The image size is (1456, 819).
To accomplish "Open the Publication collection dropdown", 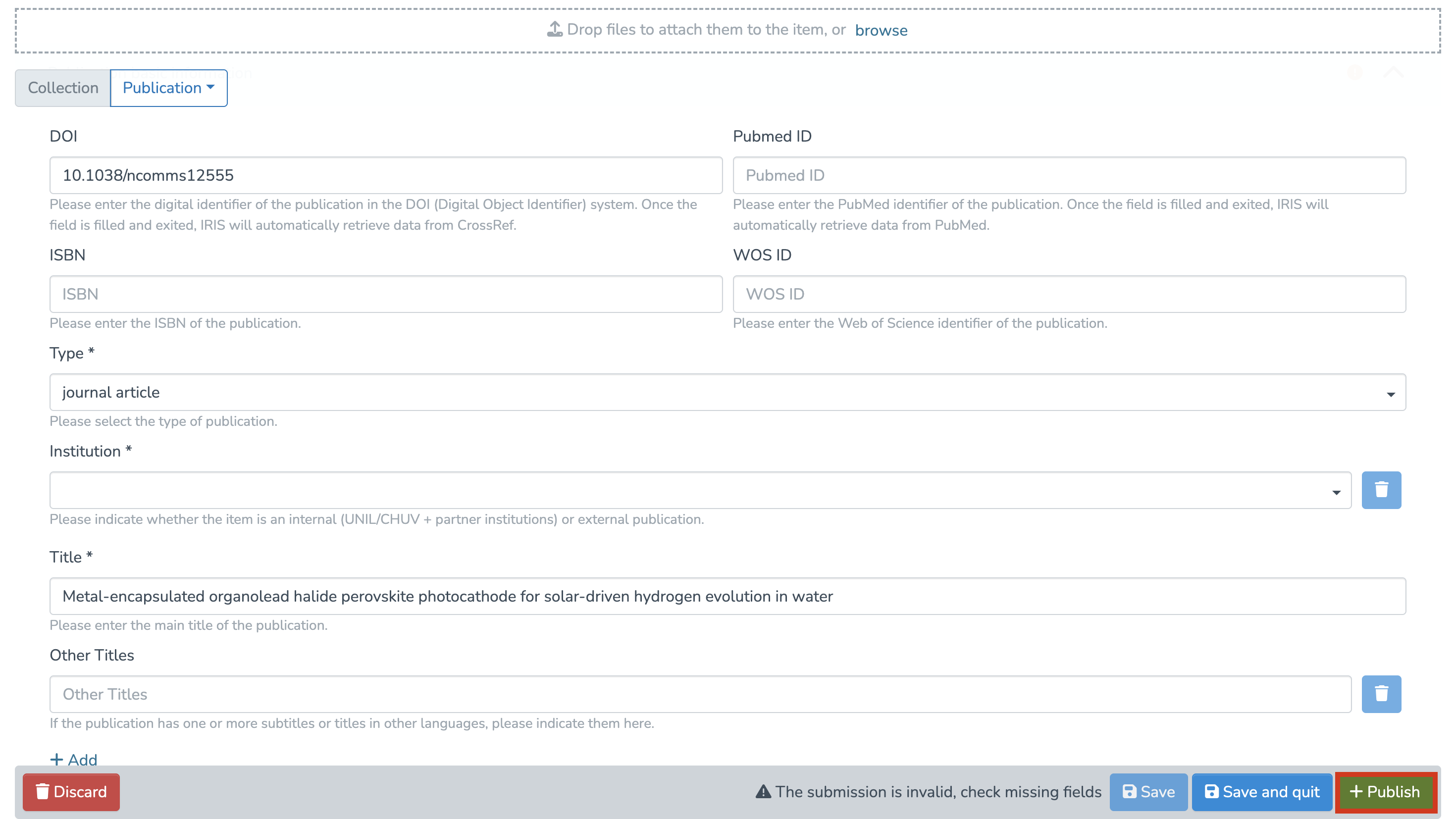I will click(168, 88).
